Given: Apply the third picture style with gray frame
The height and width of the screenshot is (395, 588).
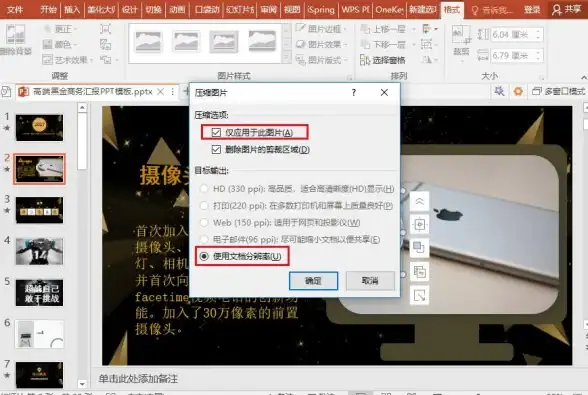Looking at the screenshot, I should coord(224,41).
